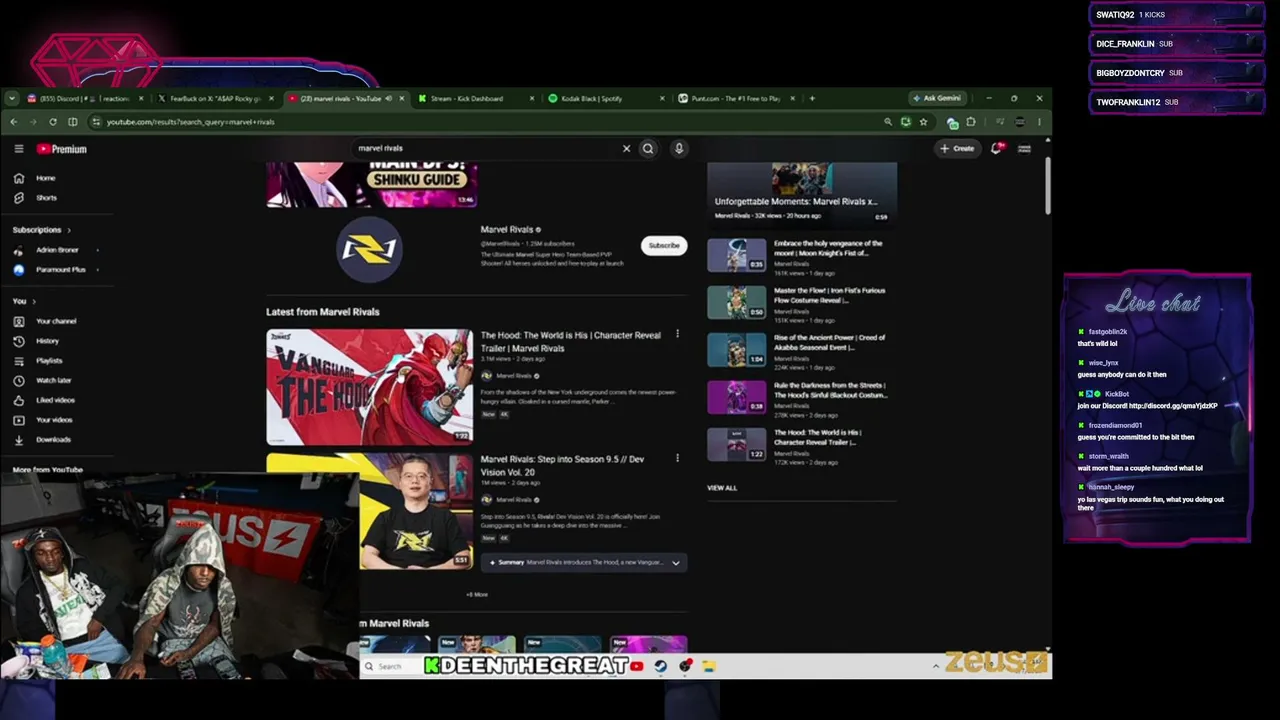Click the Windows taskbar Search box
1280x720 pixels.
[392, 666]
